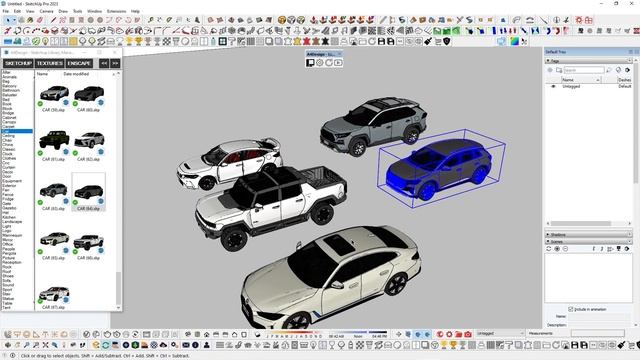Adjust the shadow time-of-day slider
Viewport: 640px width, 360px height.
coord(358,333)
